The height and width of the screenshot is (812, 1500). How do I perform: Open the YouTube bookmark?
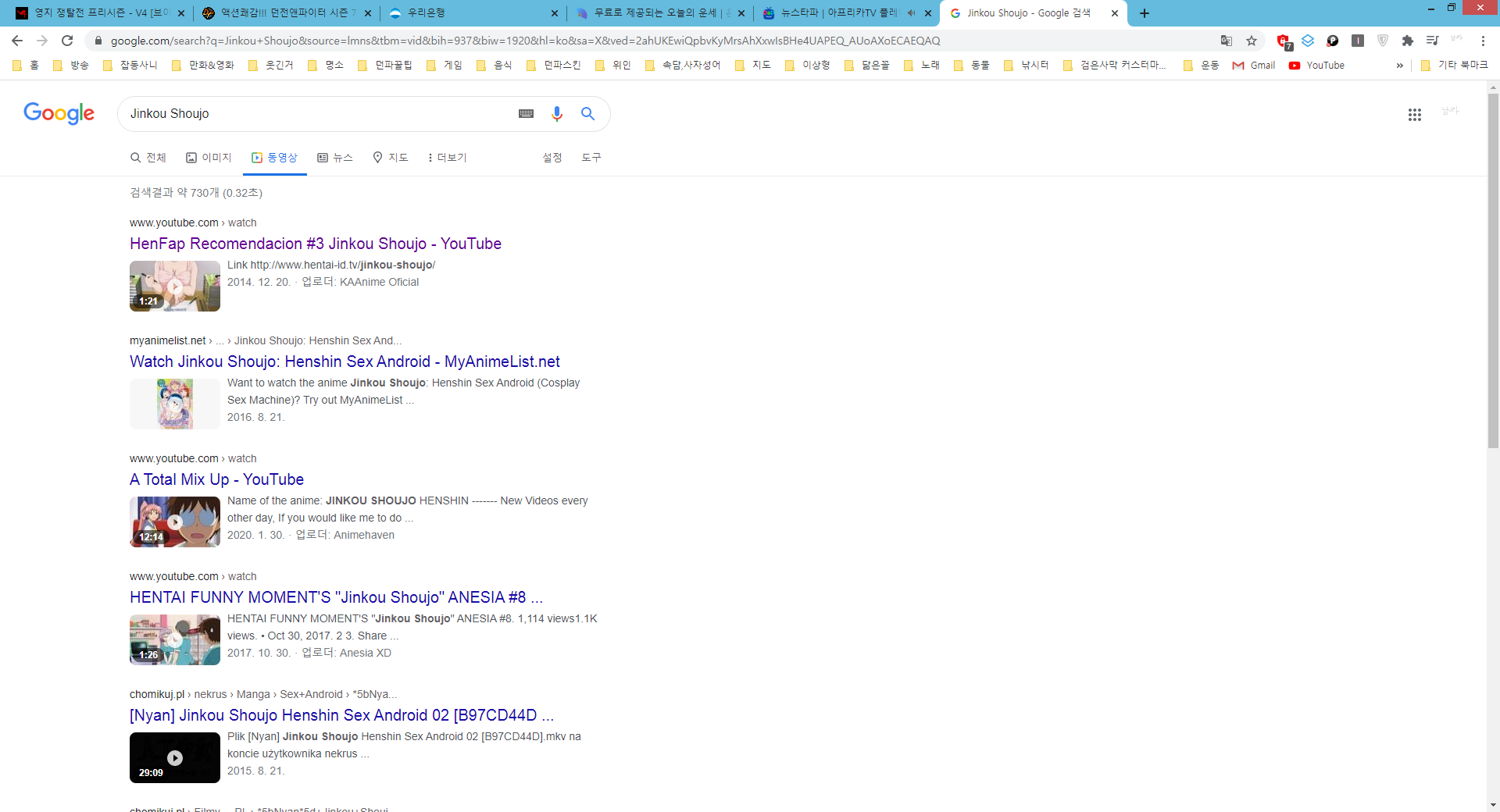point(1317,66)
